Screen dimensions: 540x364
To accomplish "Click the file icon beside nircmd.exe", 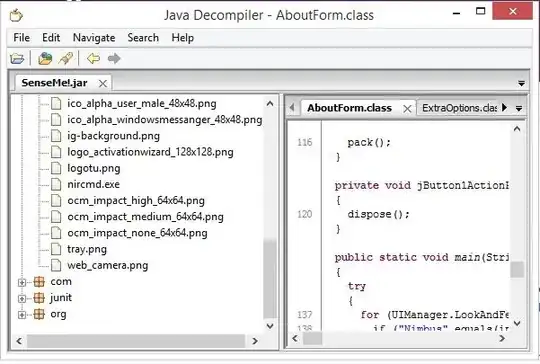I will coord(56,184).
